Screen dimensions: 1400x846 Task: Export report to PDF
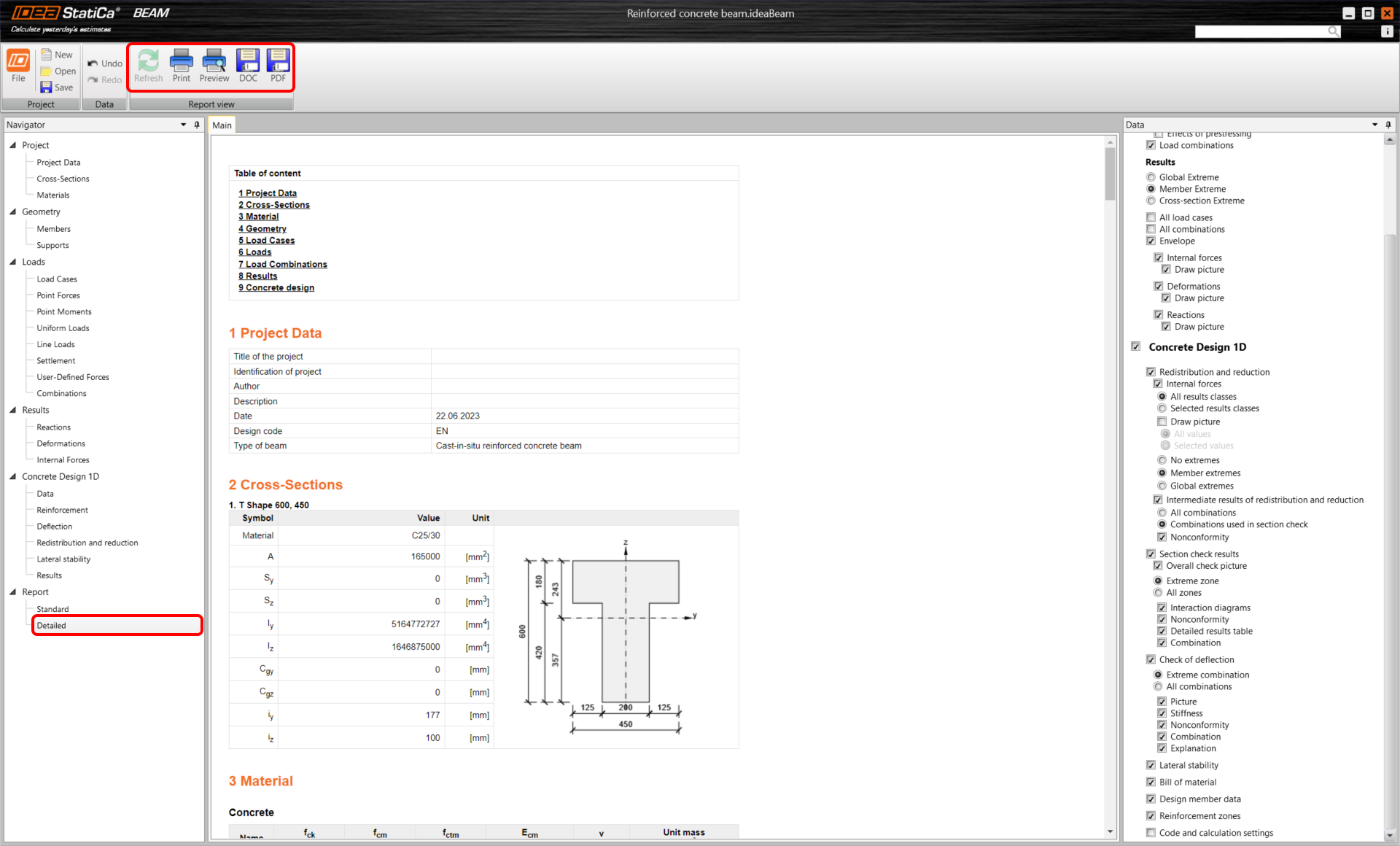[278, 61]
